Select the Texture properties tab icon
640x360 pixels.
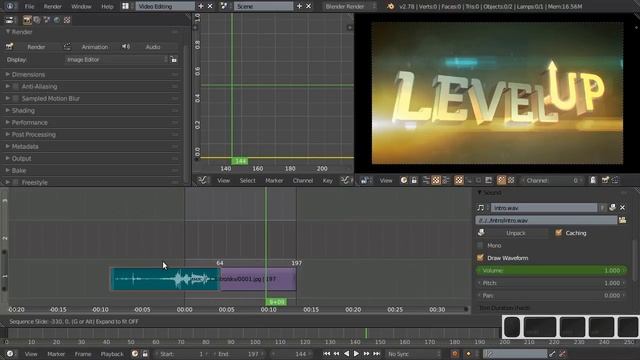(67, 20)
